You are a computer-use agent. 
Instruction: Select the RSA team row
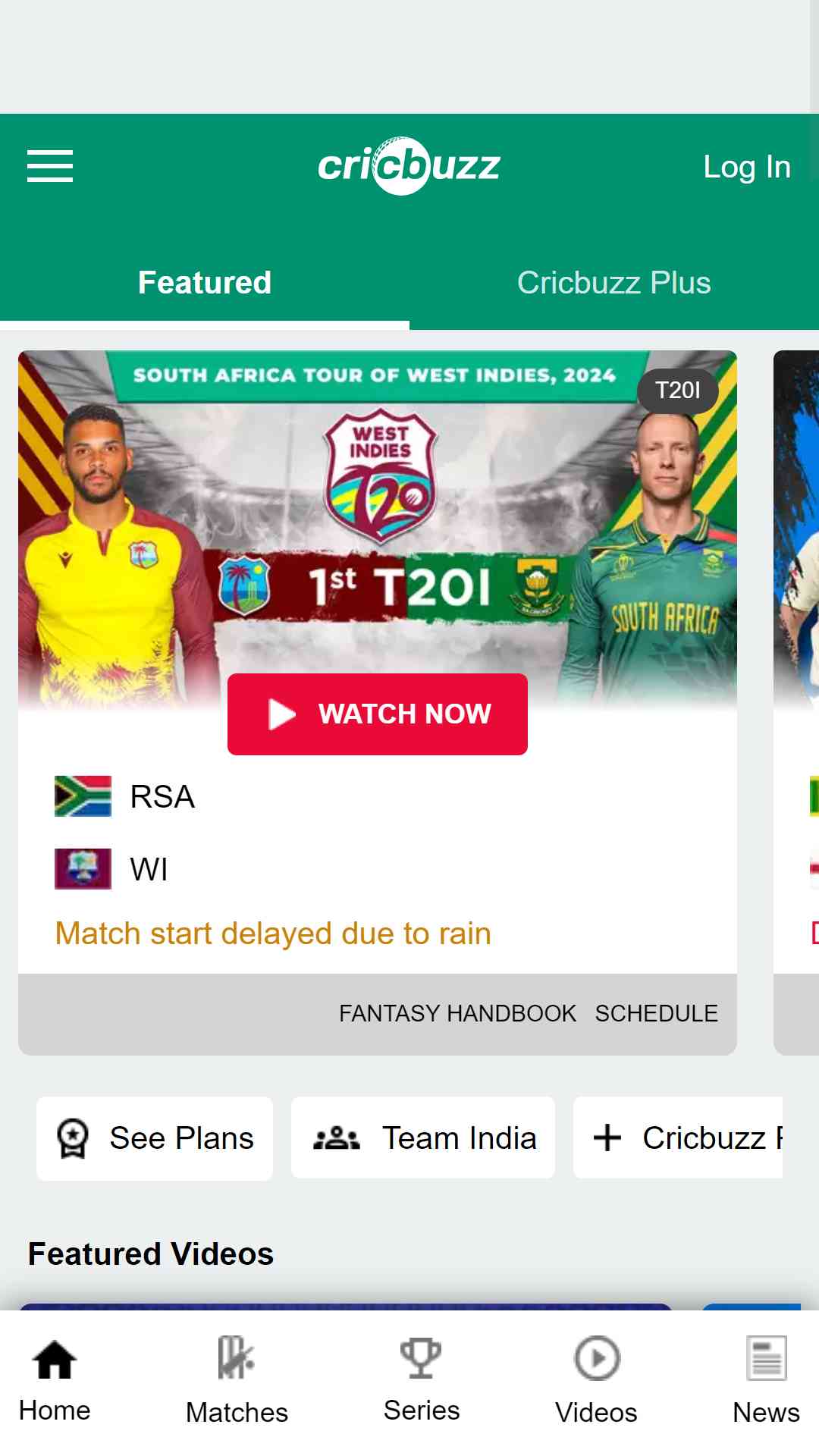click(x=378, y=796)
